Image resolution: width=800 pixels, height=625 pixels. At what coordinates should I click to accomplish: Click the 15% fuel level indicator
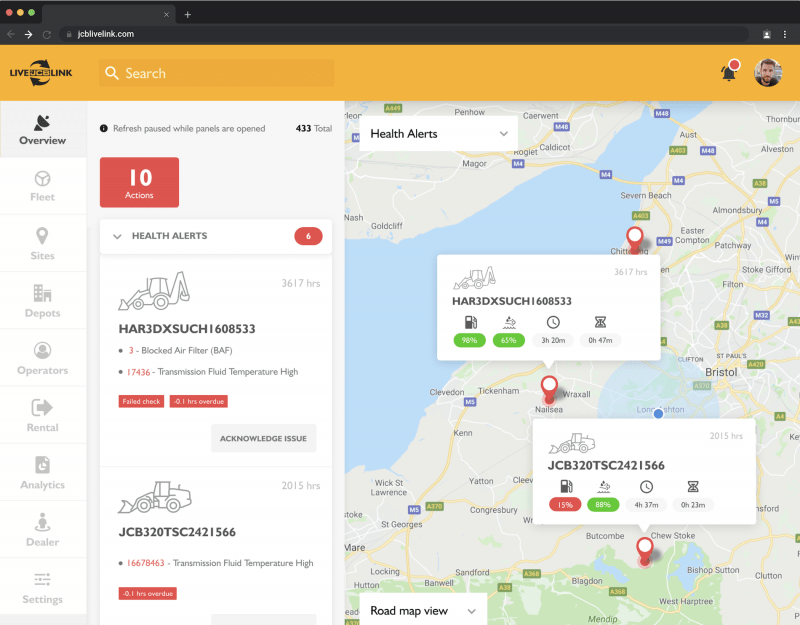[x=565, y=504]
